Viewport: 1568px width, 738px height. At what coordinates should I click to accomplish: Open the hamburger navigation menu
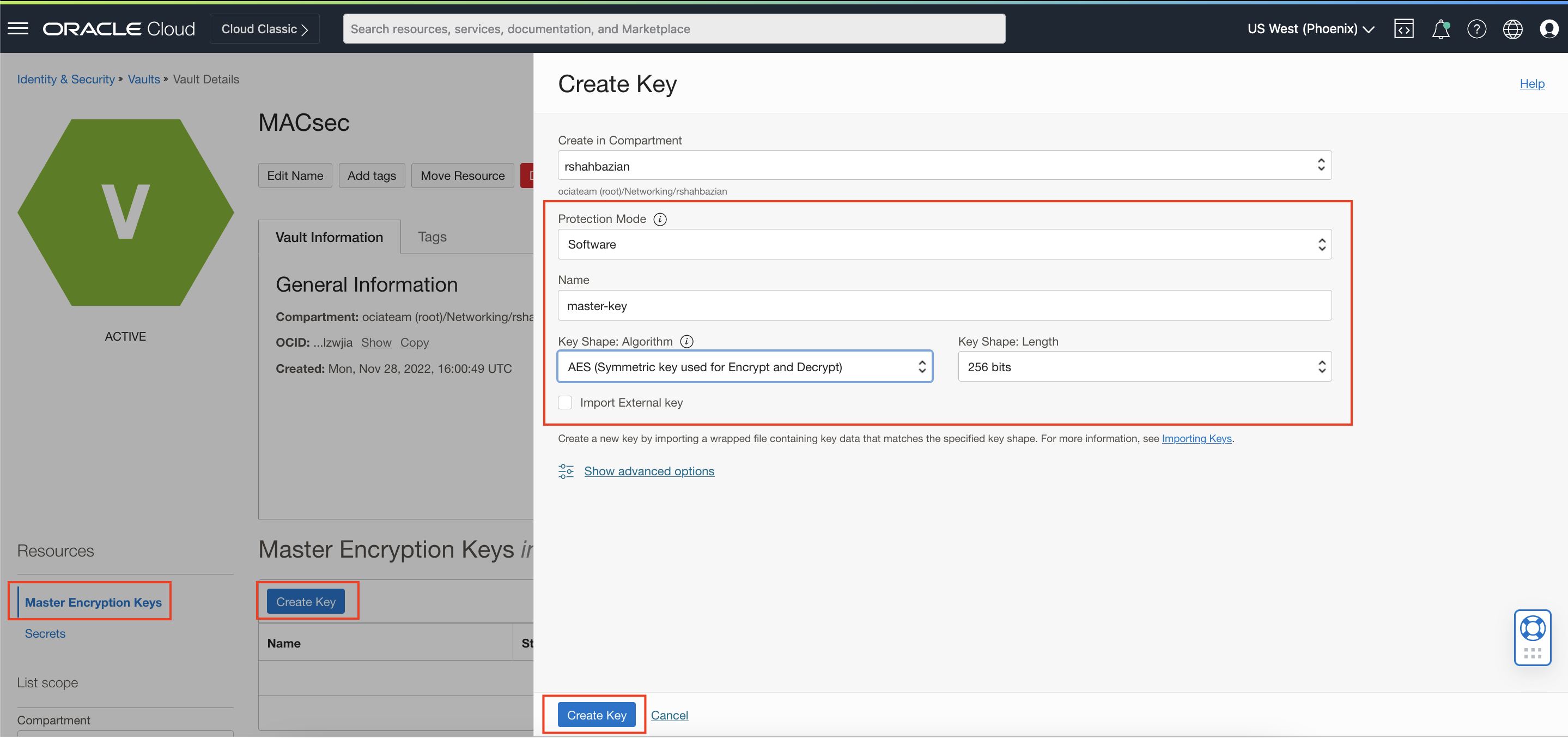point(17,29)
